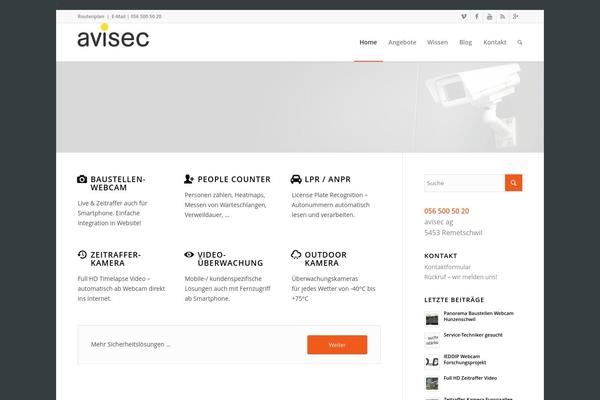
Task: Go to the Home menu item
Action: pyautogui.click(x=368, y=42)
